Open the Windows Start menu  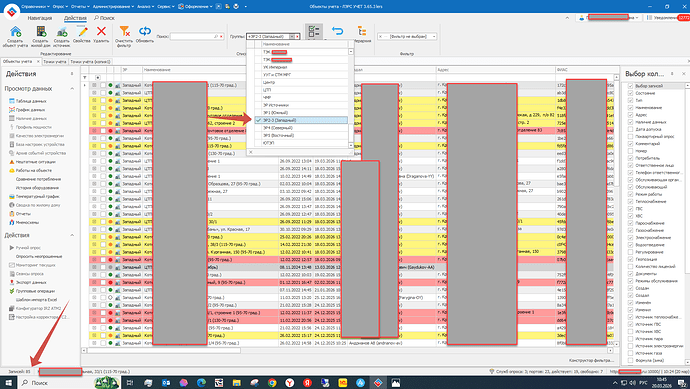[8, 383]
